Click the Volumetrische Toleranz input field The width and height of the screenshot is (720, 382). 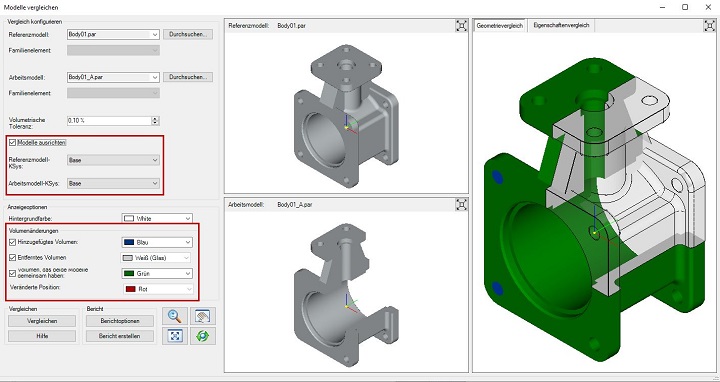coord(109,120)
